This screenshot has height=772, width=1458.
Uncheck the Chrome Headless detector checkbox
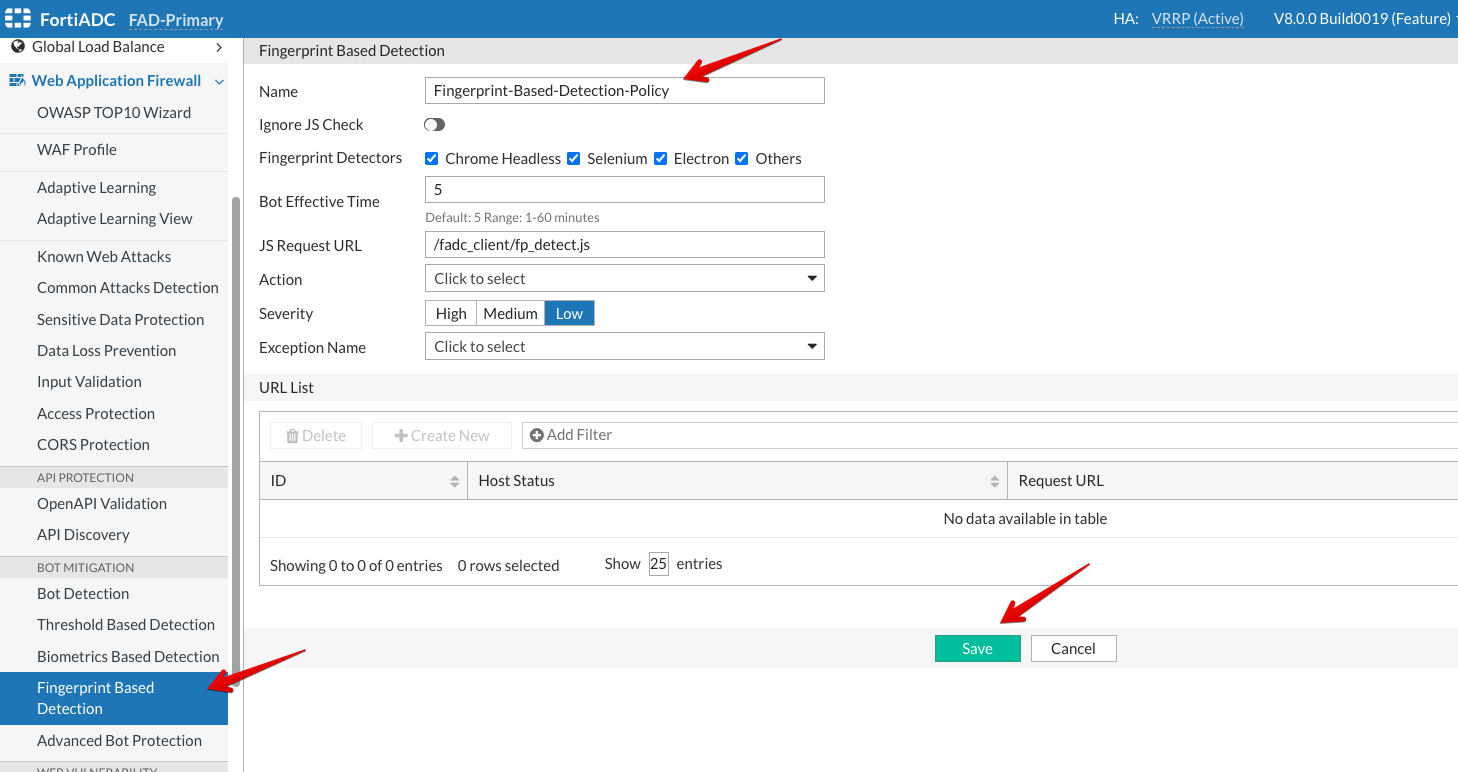coord(432,159)
